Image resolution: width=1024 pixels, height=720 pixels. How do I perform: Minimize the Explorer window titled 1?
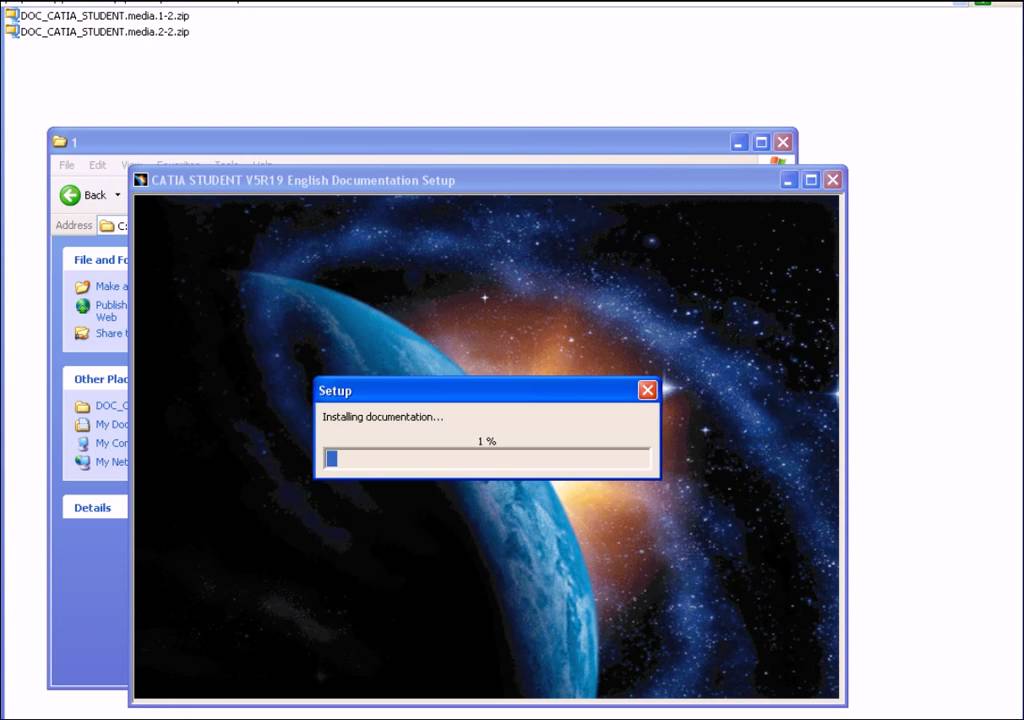739,142
